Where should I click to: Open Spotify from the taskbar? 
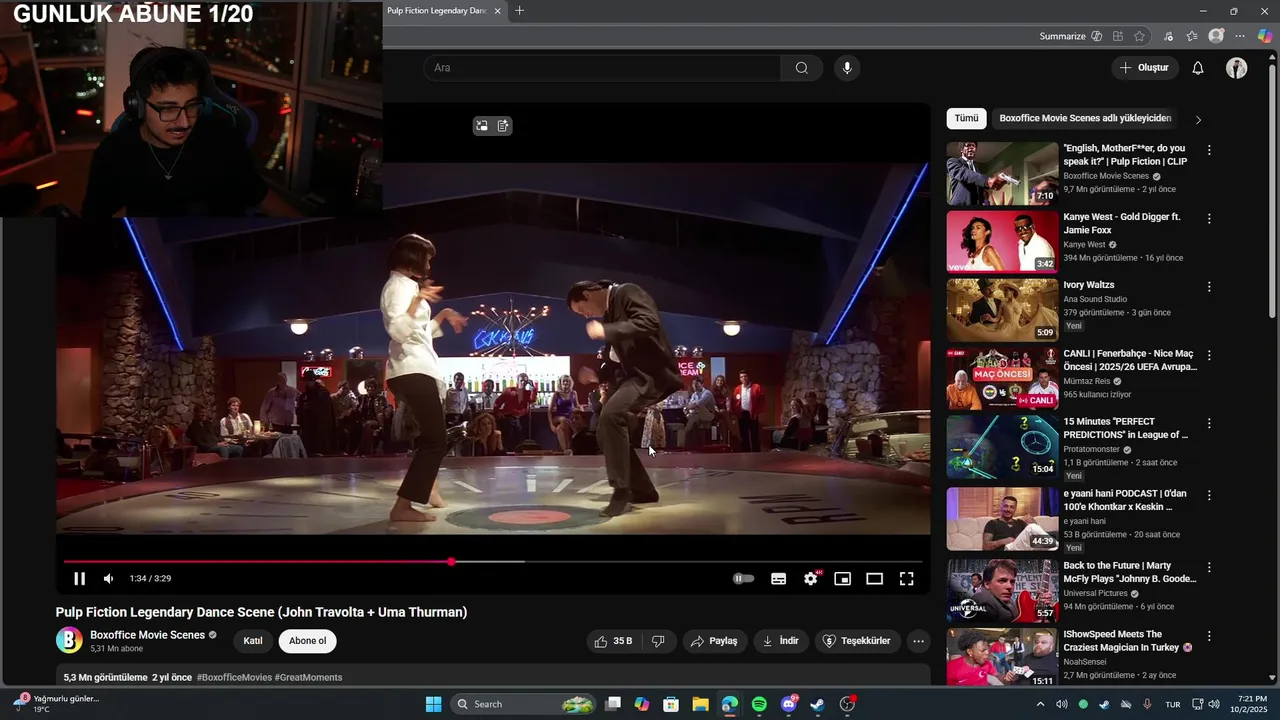(759, 704)
